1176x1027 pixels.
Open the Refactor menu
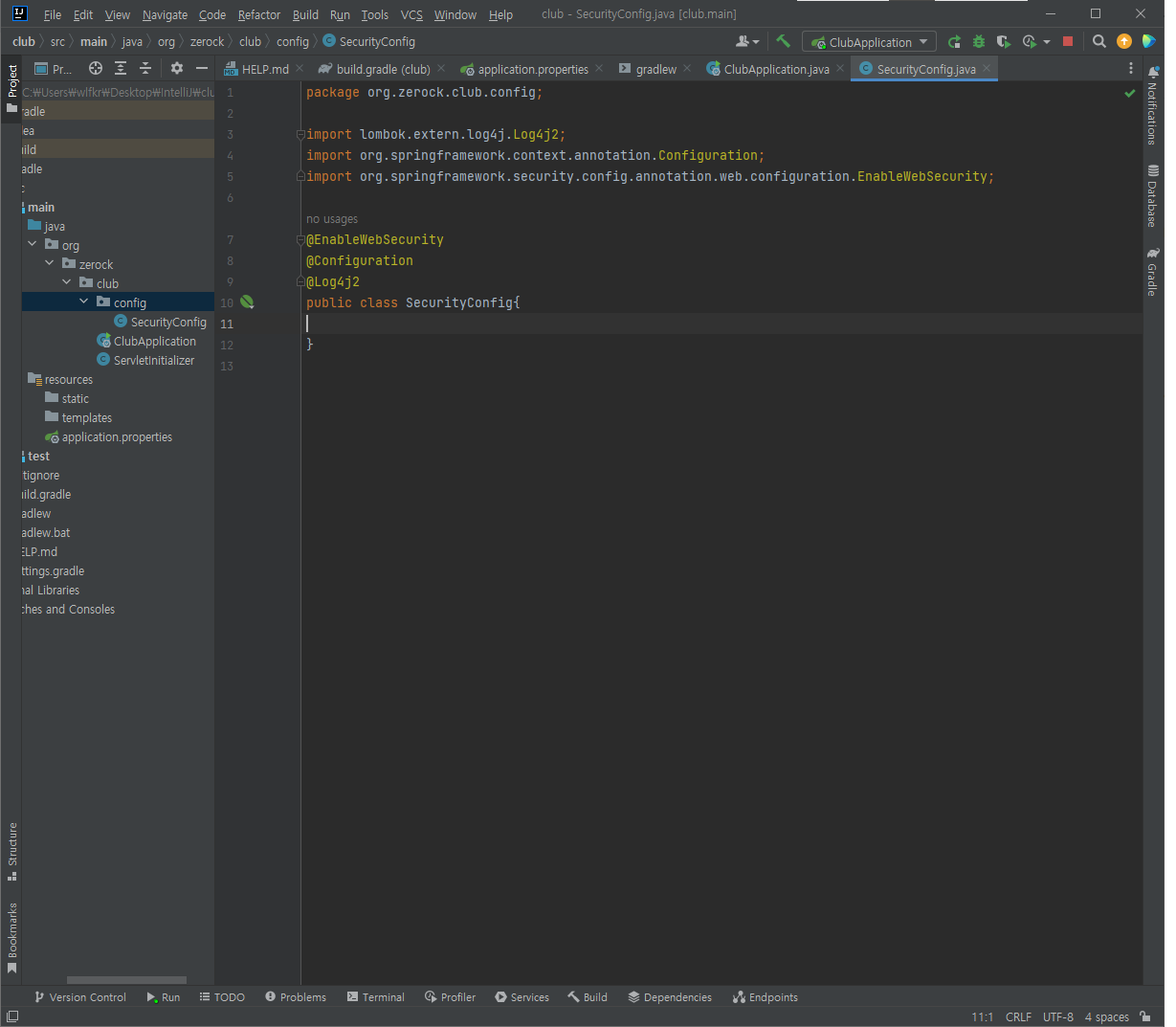coord(259,14)
